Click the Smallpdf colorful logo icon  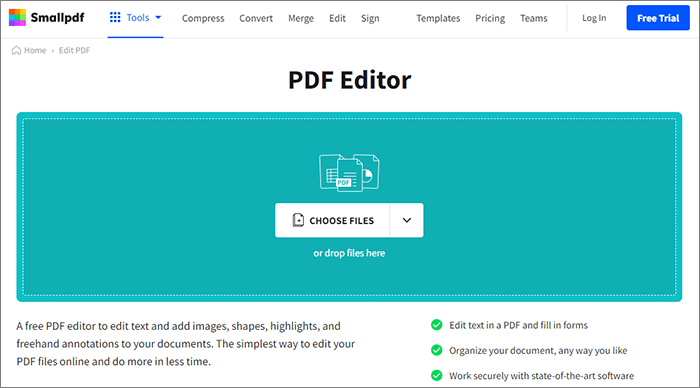[x=17, y=17]
